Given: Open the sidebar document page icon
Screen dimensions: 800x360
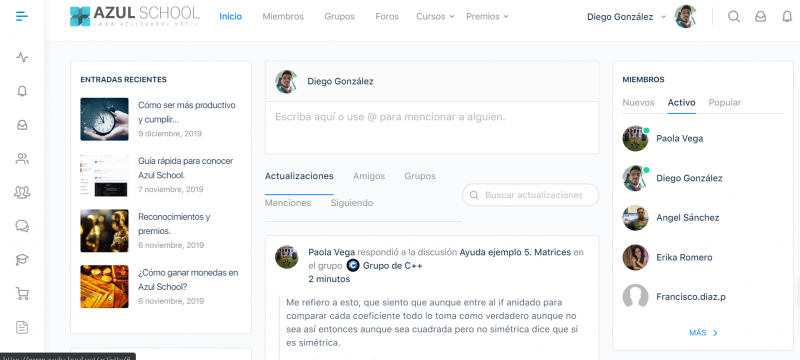Looking at the screenshot, I should point(22,327).
